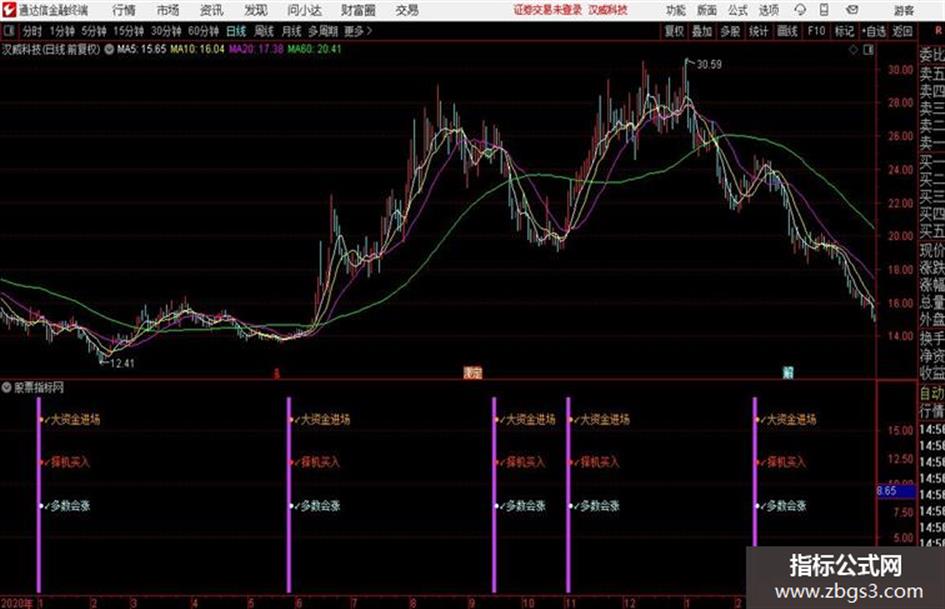Add the stock via the +自选 button

point(873,31)
